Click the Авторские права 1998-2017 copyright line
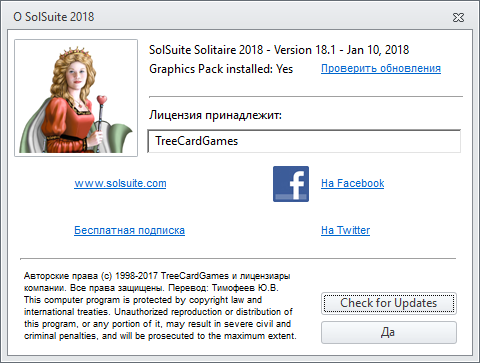Image resolution: width=480 pixels, height=363 pixels. click(x=157, y=276)
